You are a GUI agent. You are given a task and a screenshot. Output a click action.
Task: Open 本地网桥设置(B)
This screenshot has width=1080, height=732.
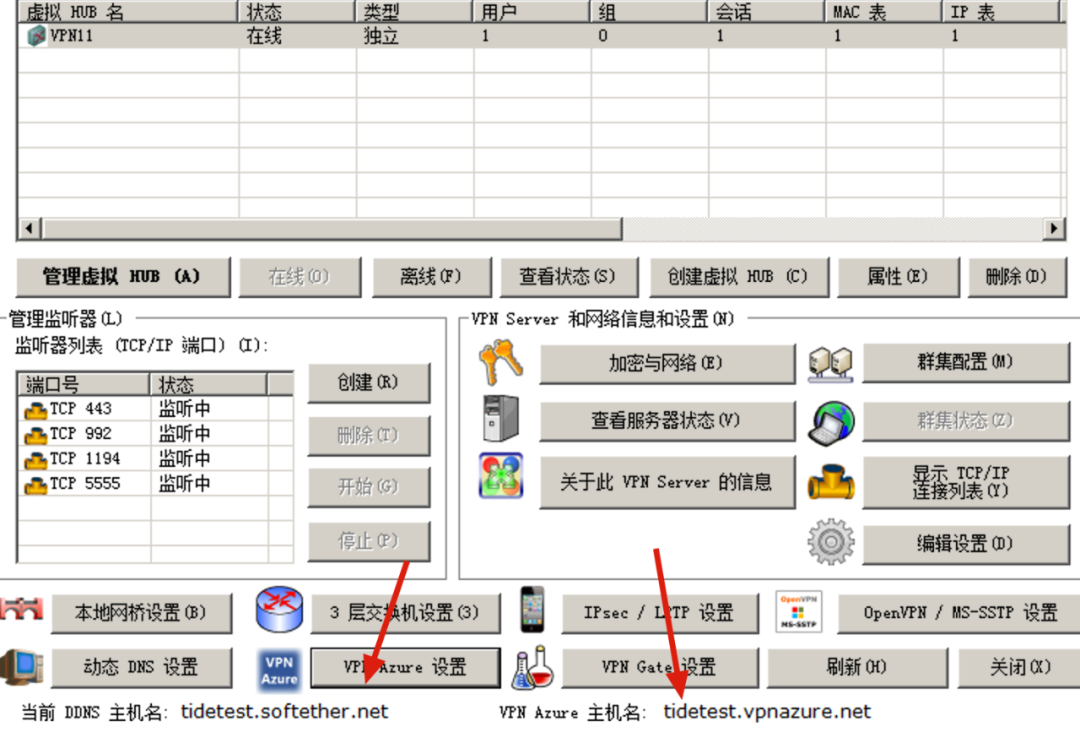point(141,613)
